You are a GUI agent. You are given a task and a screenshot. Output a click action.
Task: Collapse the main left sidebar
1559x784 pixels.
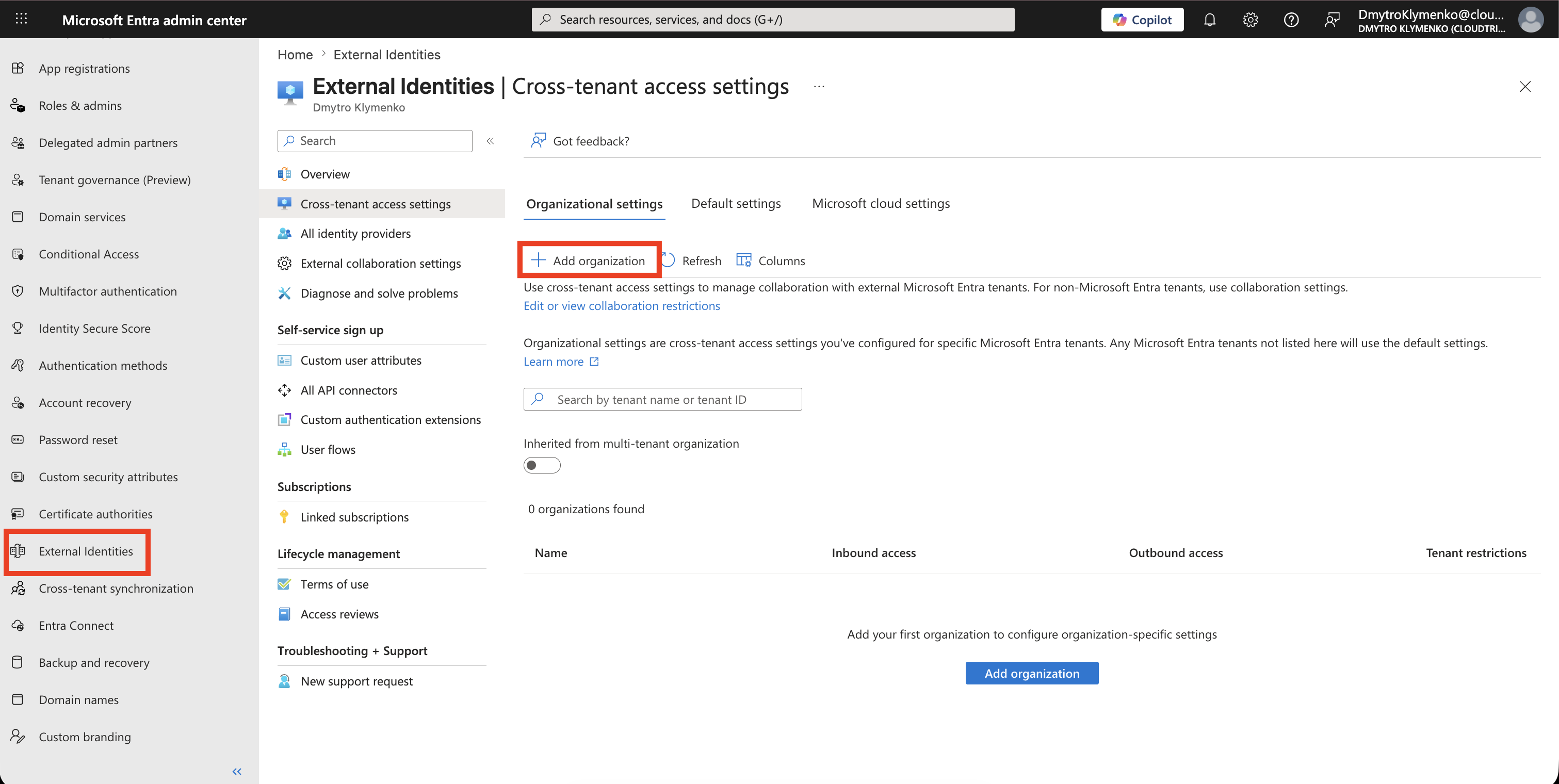point(237,771)
